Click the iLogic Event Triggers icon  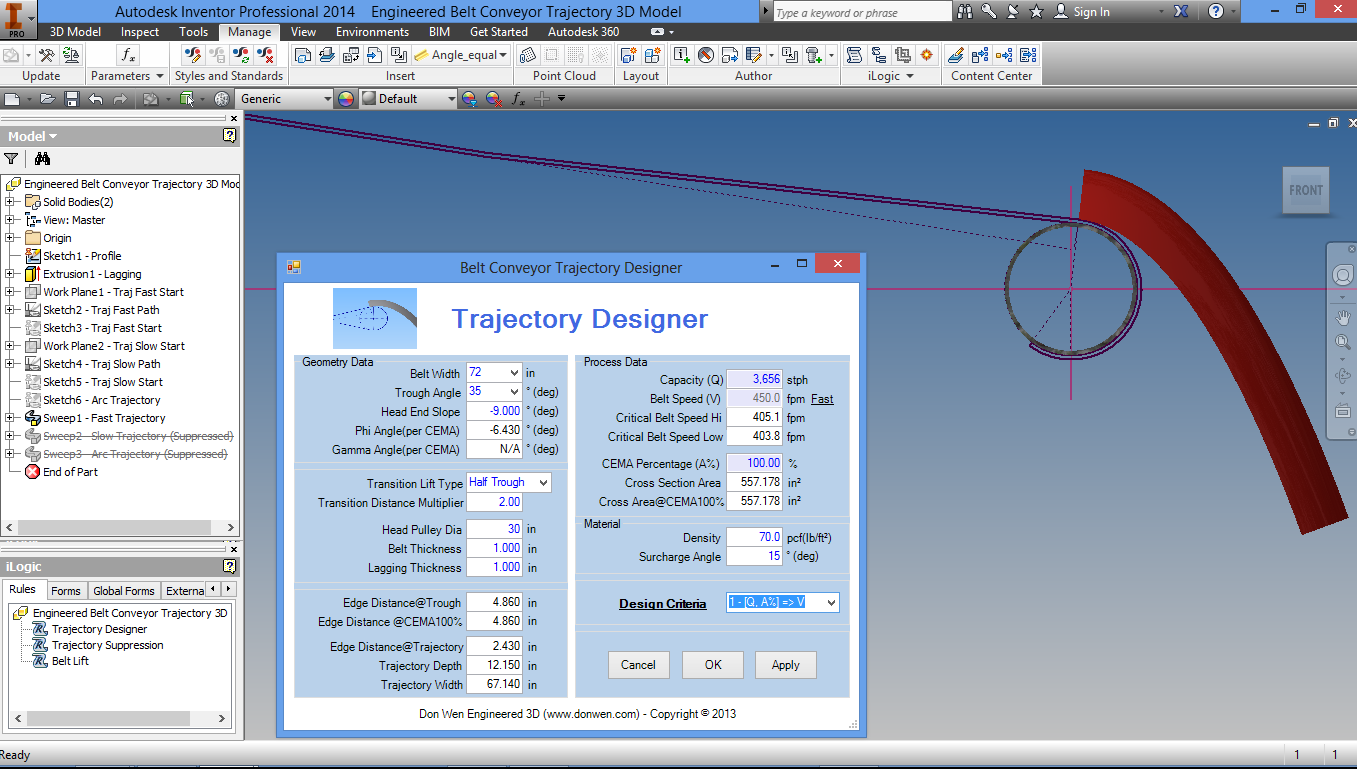[926, 55]
